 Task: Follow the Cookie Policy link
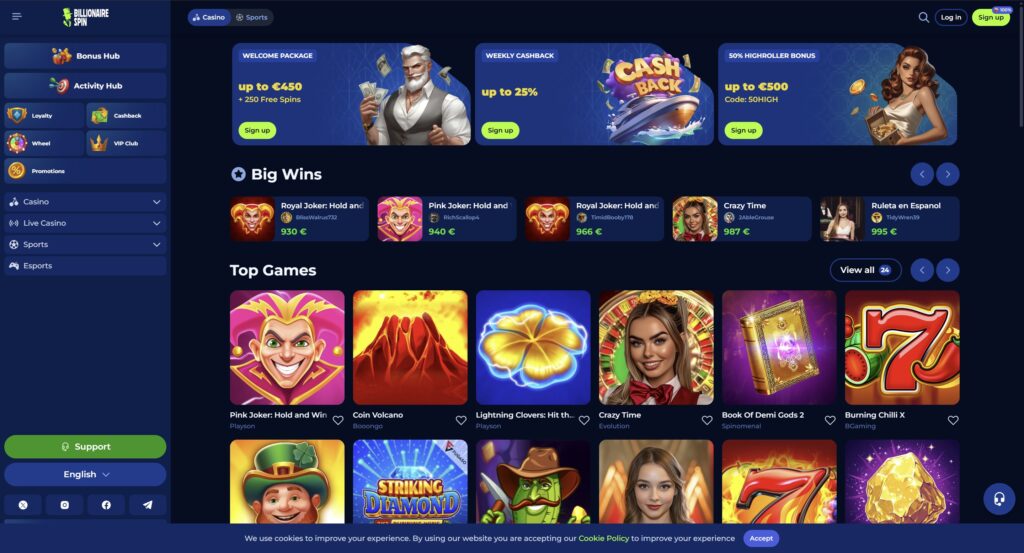(x=603, y=539)
